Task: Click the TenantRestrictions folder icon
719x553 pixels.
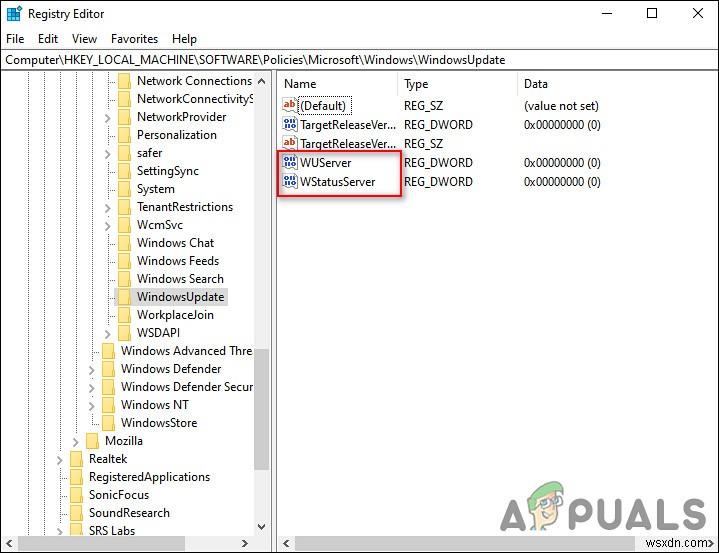Action: [x=124, y=207]
